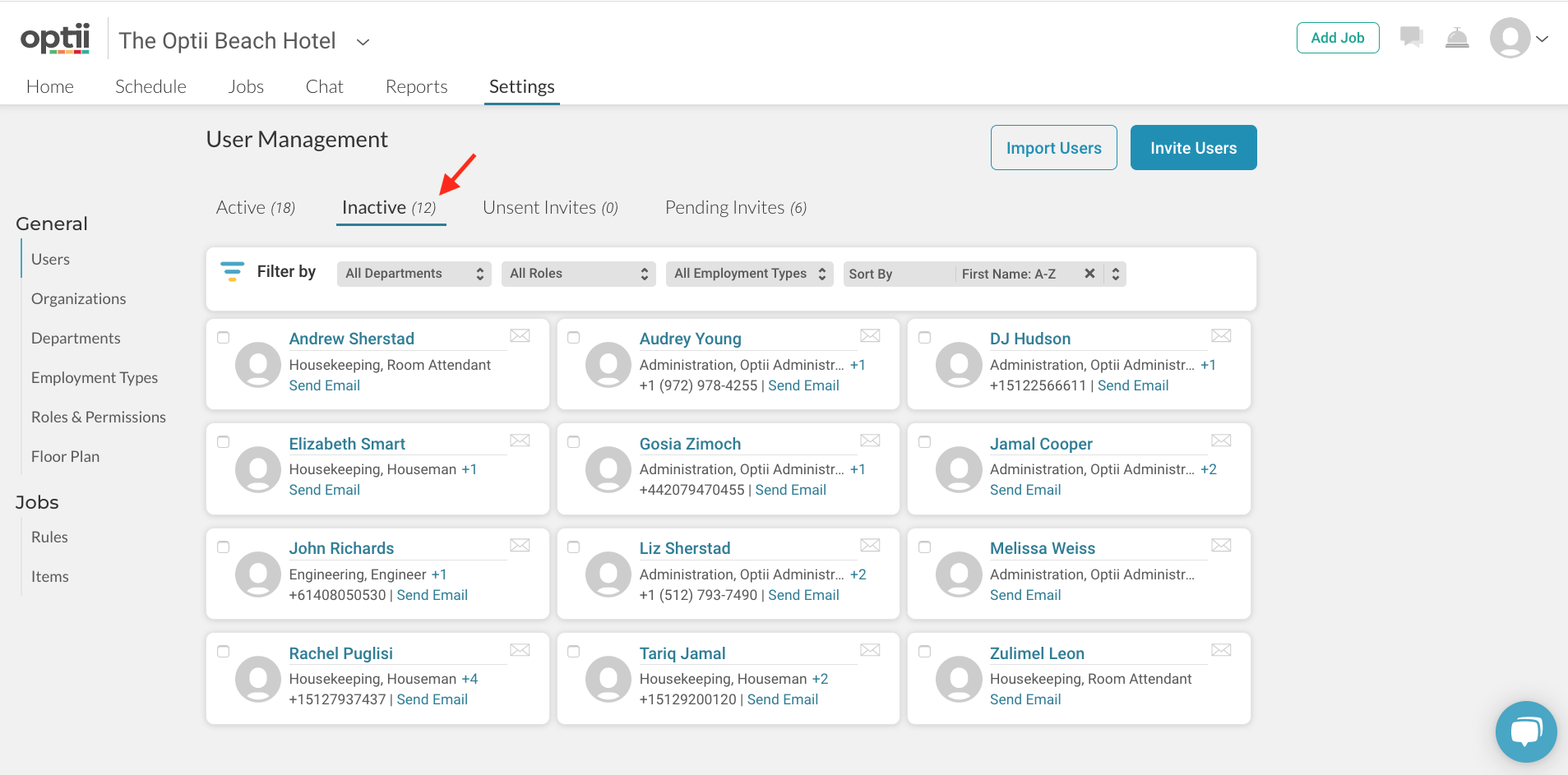Switch to the Pending Invites tab

click(736, 208)
